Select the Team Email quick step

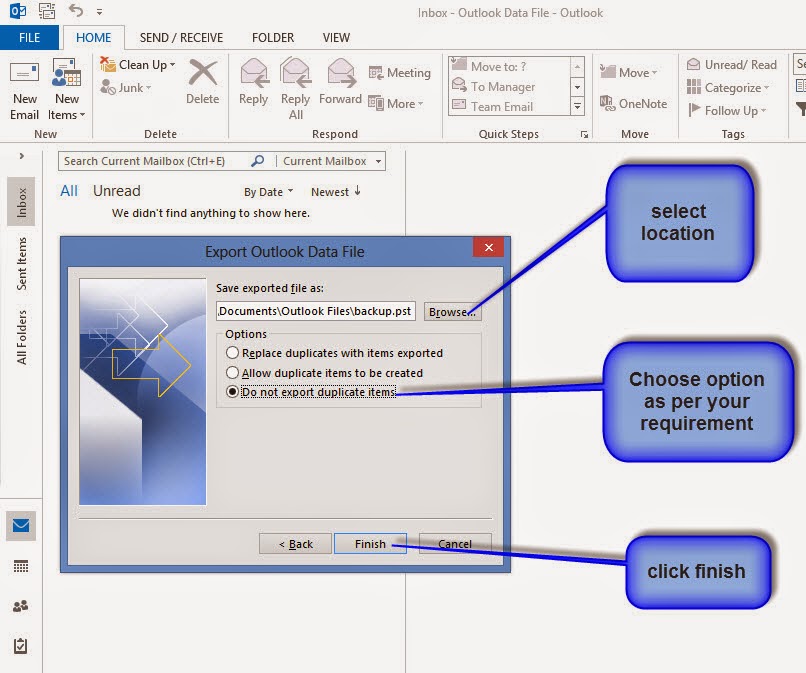pyautogui.click(x=509, y=106)
